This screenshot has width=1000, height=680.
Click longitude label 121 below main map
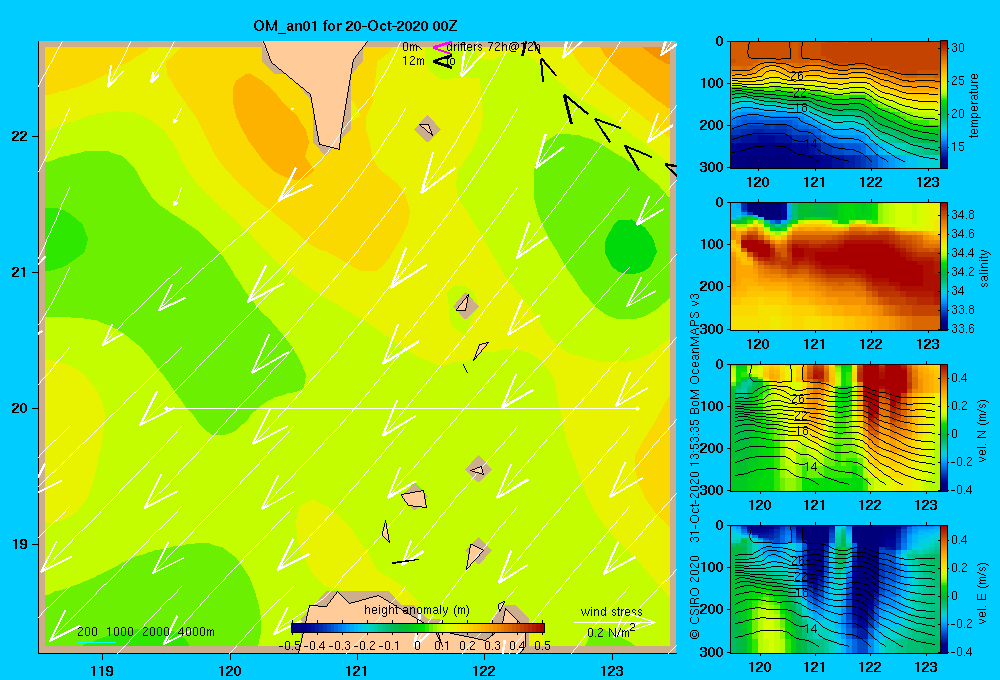(357, 670)
